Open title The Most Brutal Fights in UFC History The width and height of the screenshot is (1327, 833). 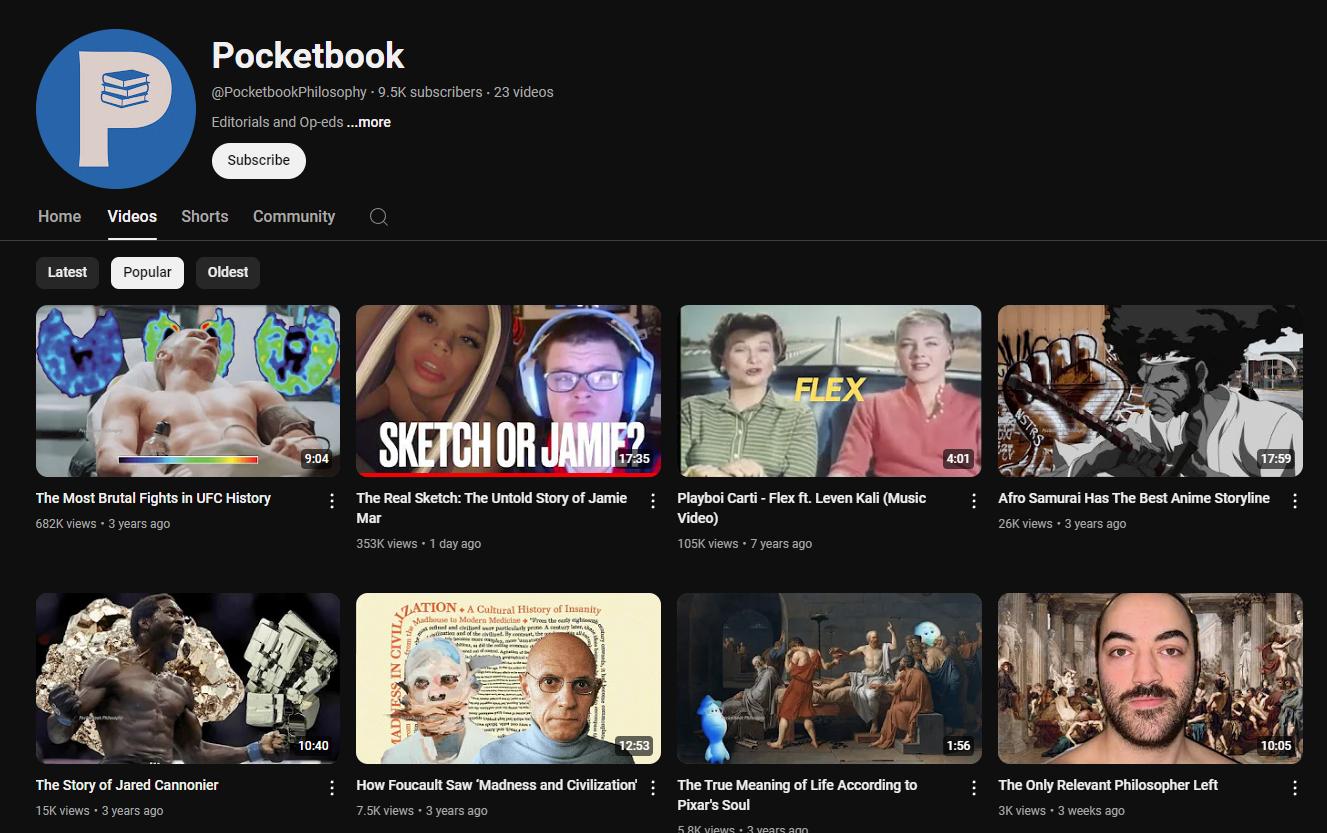(153, 498)
